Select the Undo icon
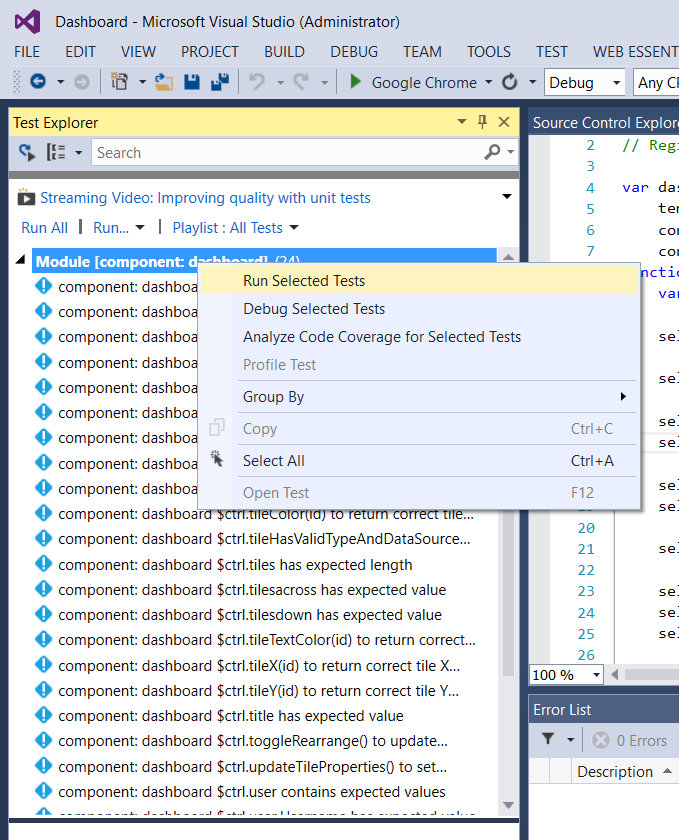The image size is (679, 840). pos(256,83)
